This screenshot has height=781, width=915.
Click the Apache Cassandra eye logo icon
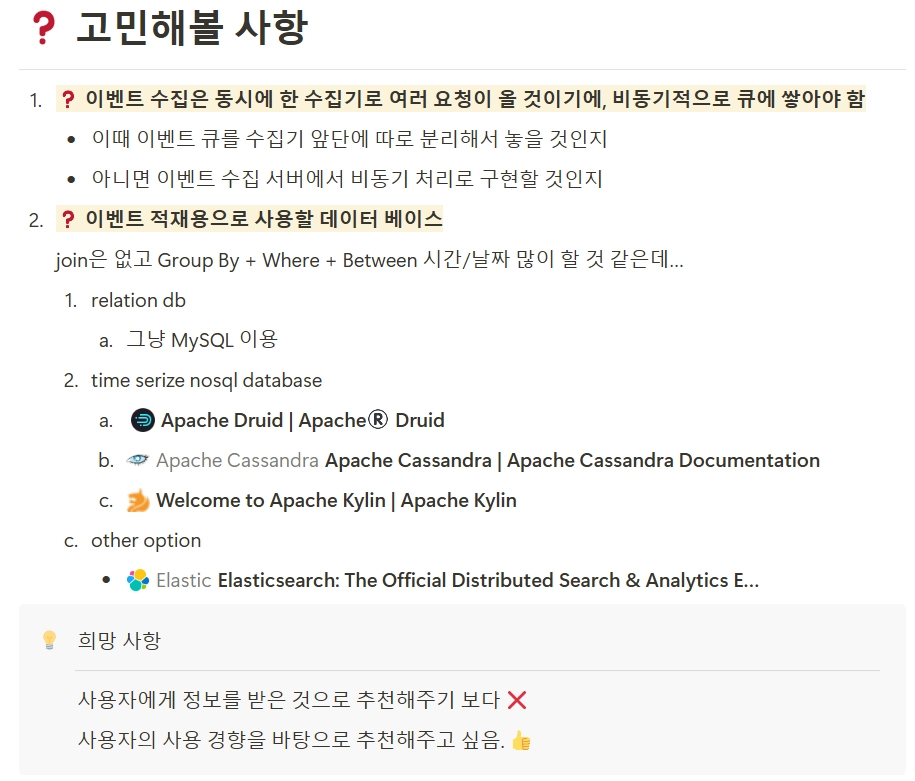138,460
